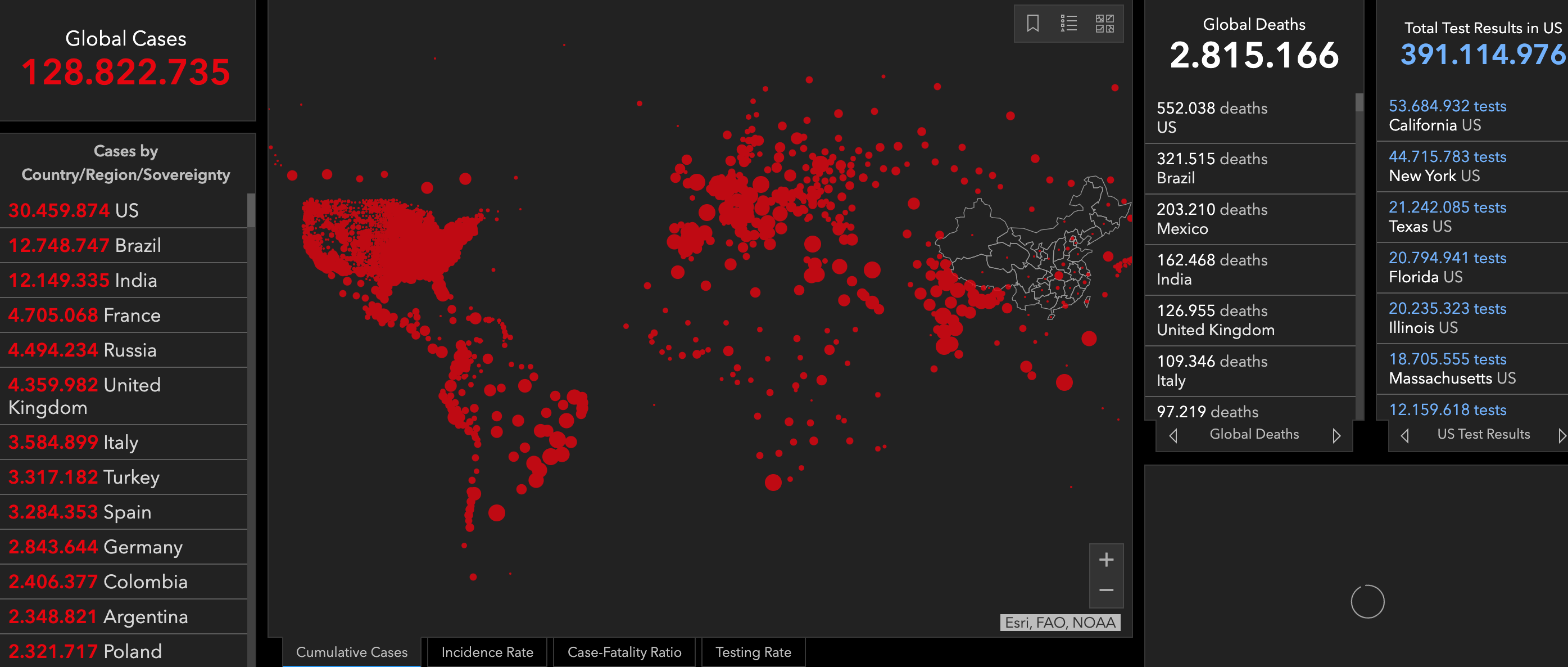Click the Global Deaths list scrollbar
1568x667 pixels.
1359,103
